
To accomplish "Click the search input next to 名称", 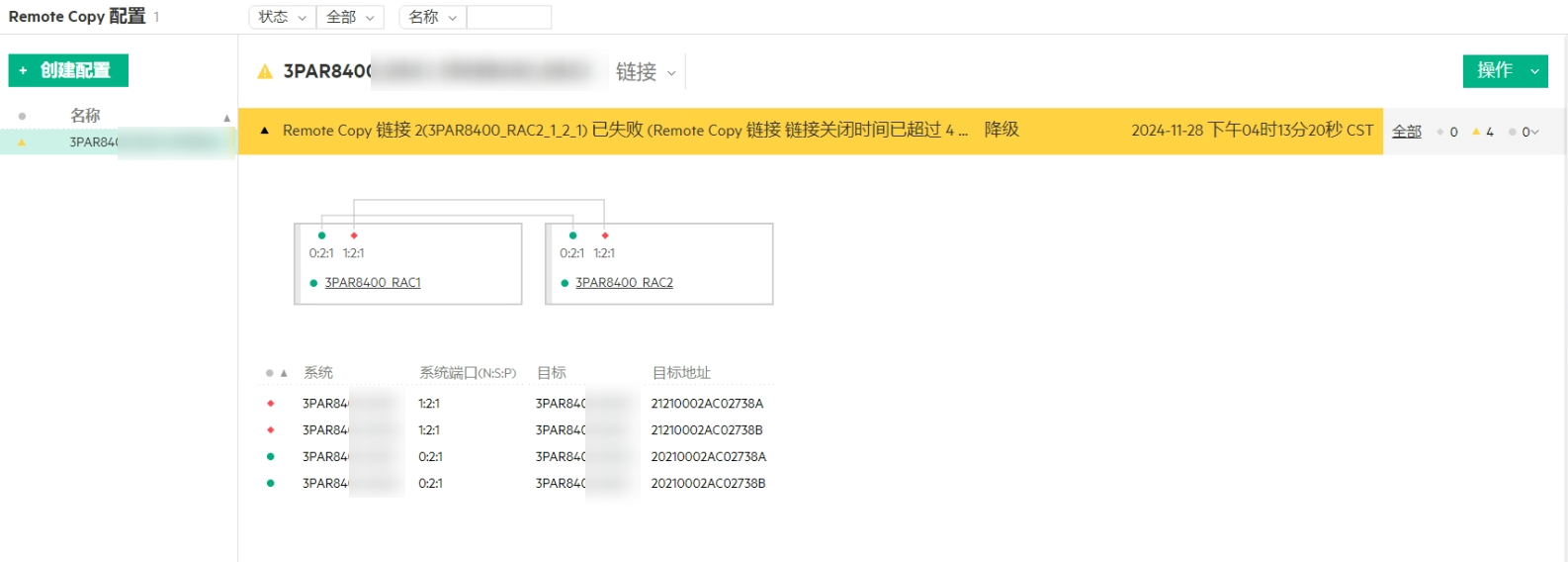I will (509, 17).
